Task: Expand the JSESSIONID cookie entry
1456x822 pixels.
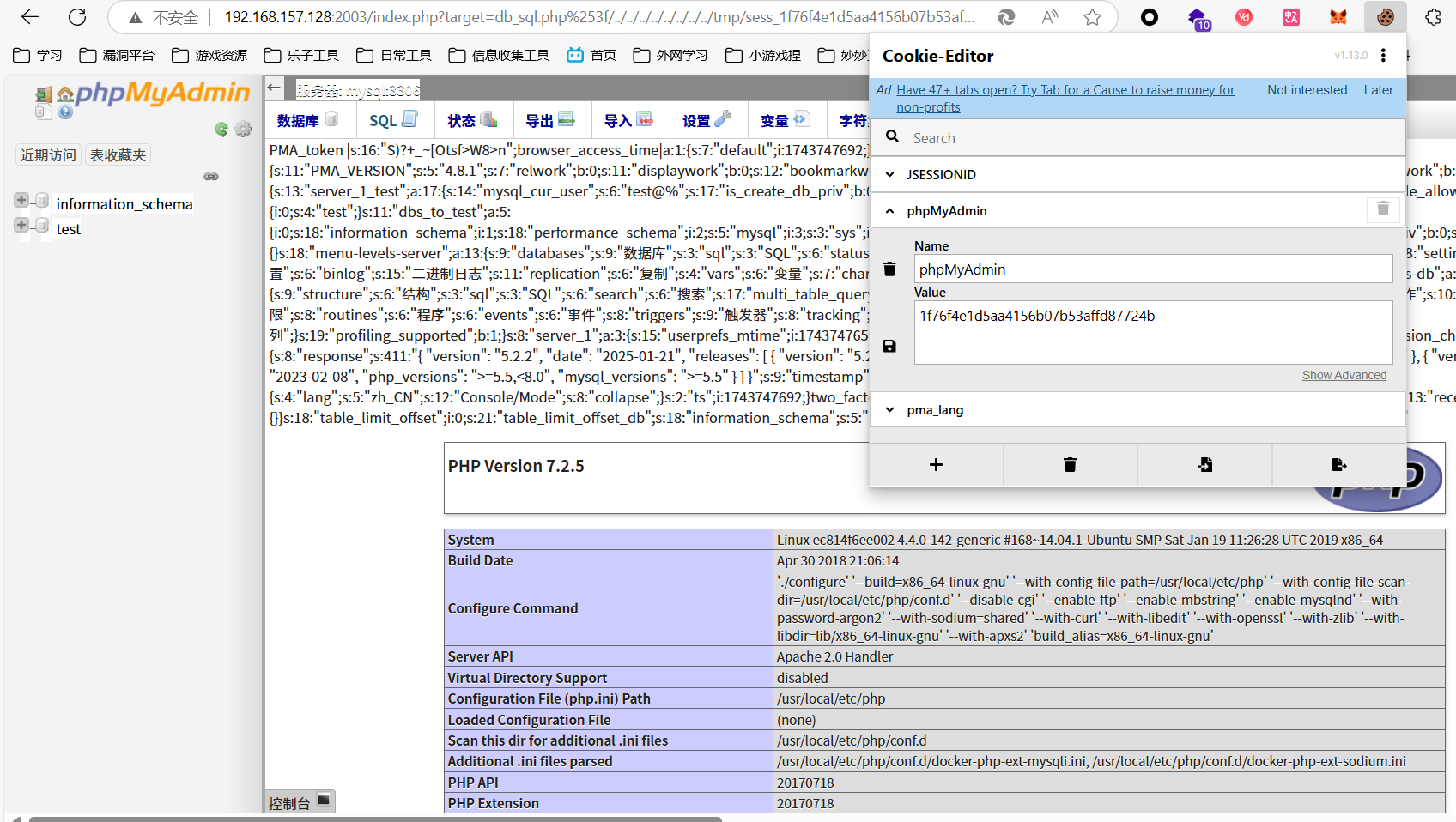Action: pyautogui.click(x=1137, y=174)
